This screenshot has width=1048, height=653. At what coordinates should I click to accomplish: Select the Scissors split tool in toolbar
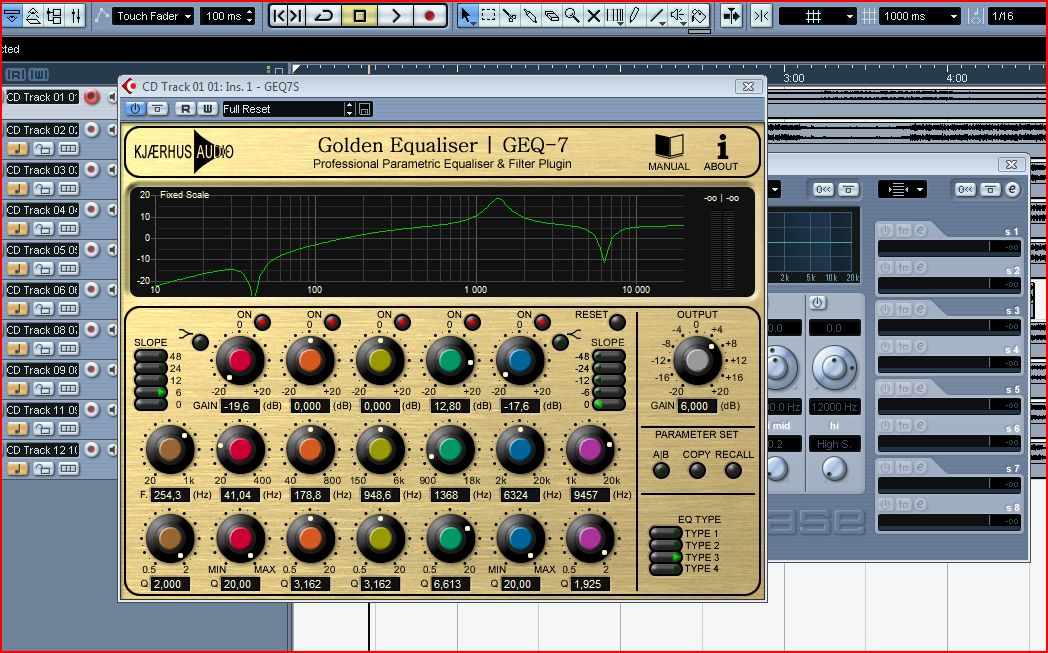(509, 16)
